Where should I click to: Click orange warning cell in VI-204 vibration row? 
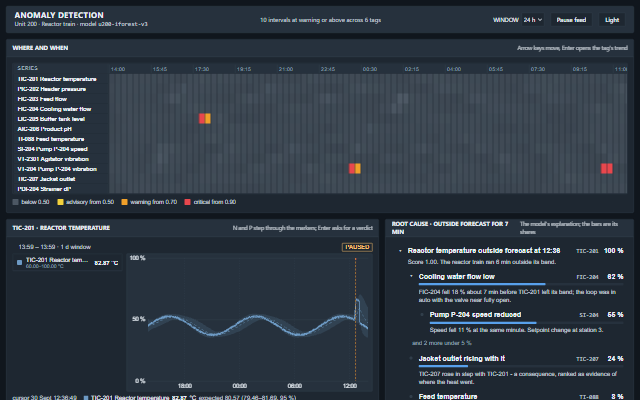pos(358,169)
